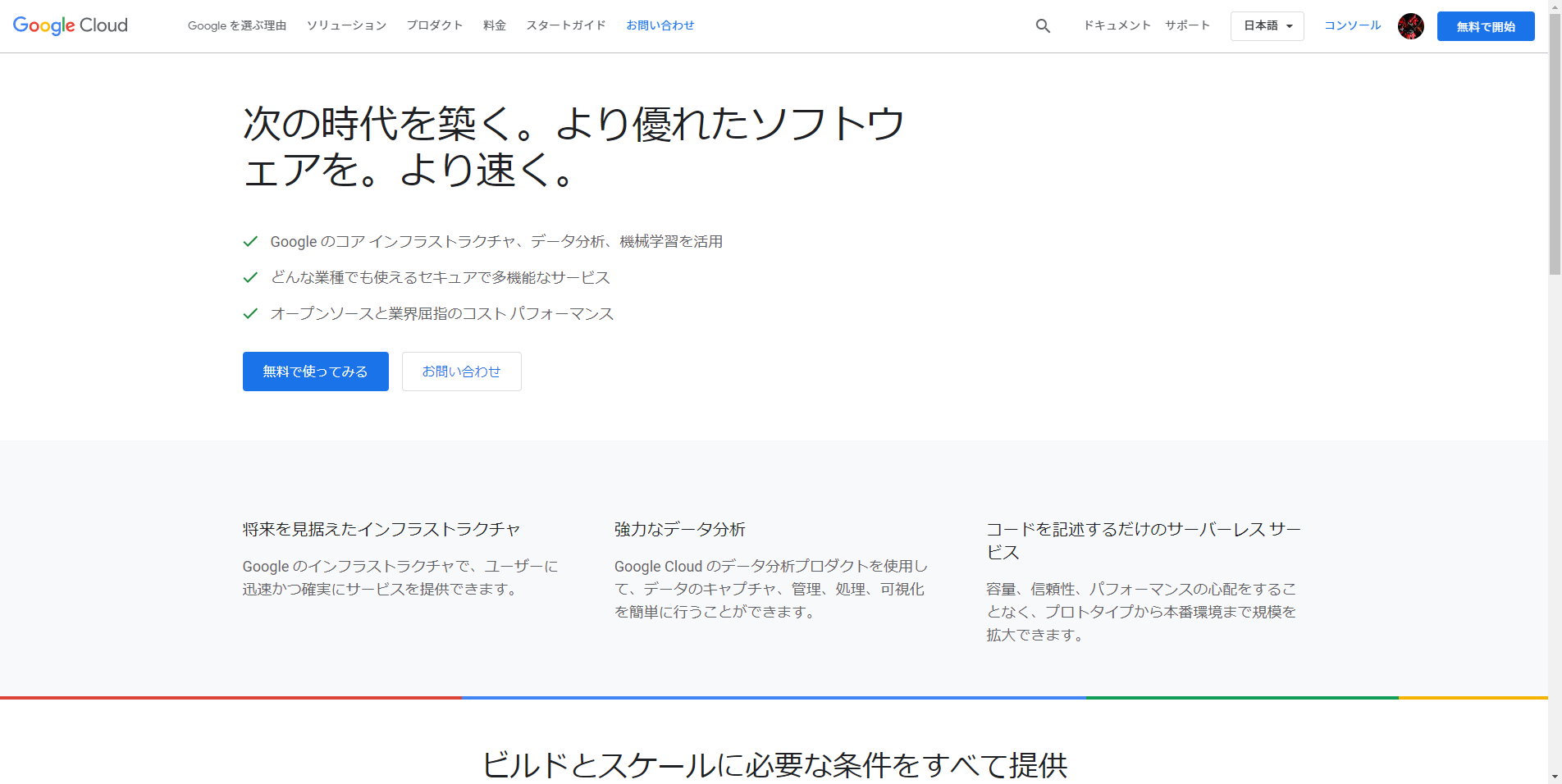Image resolution: width=1562 pixels, height=784 pixels.
Task: Open the ソリューション menu
Action: [346, 25]
